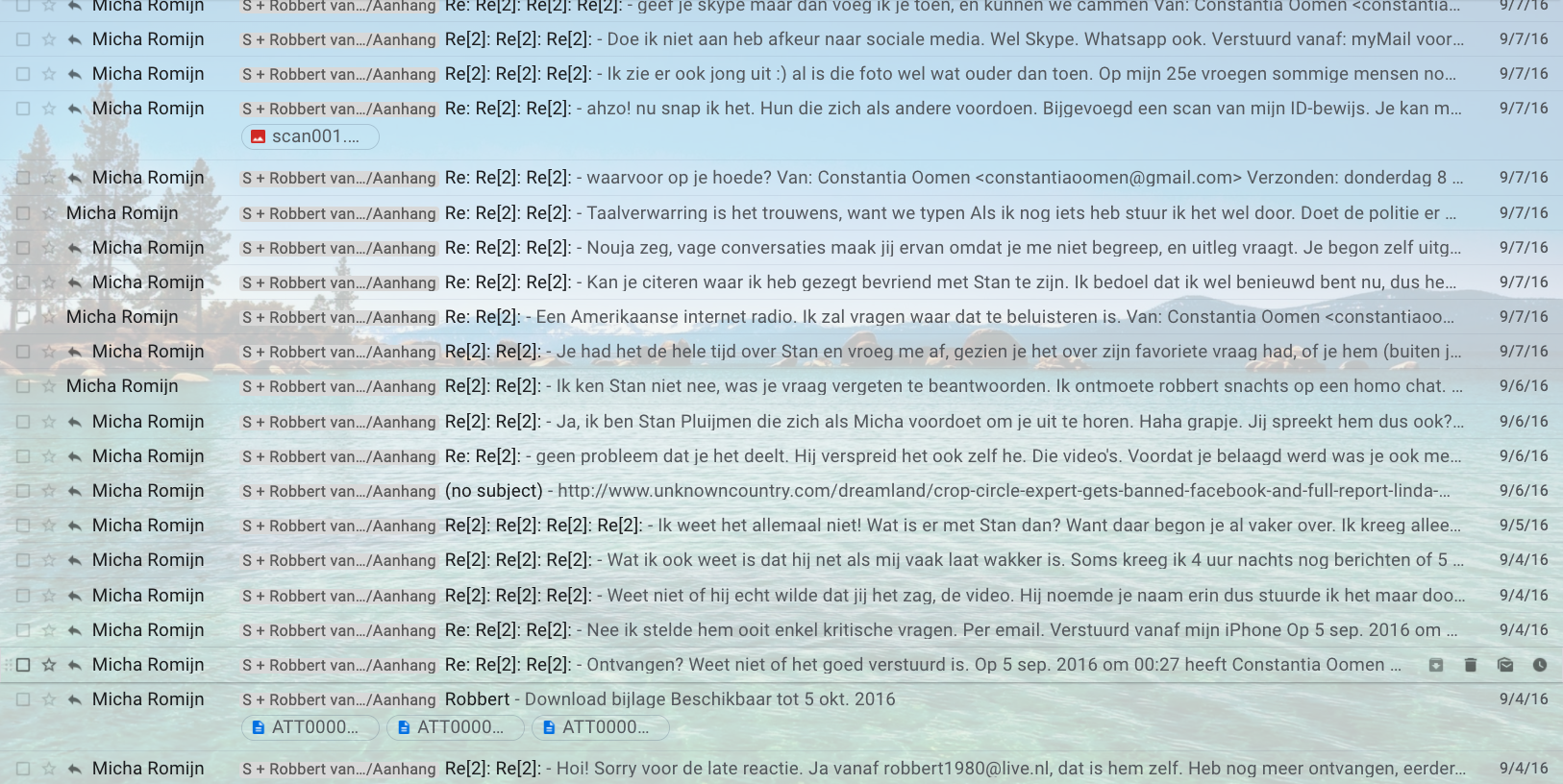
Task: Open the third ATT0000 attachment chip
Action: coord(601,727)
